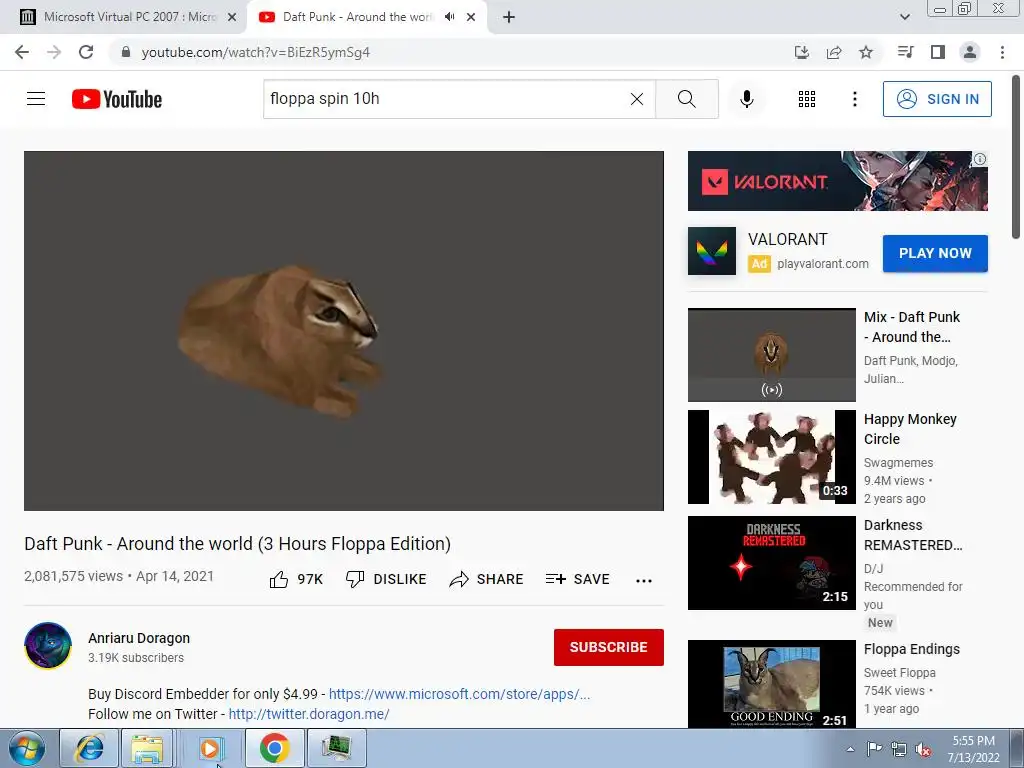Open the Chrome profile avatar

click(970, 52)
